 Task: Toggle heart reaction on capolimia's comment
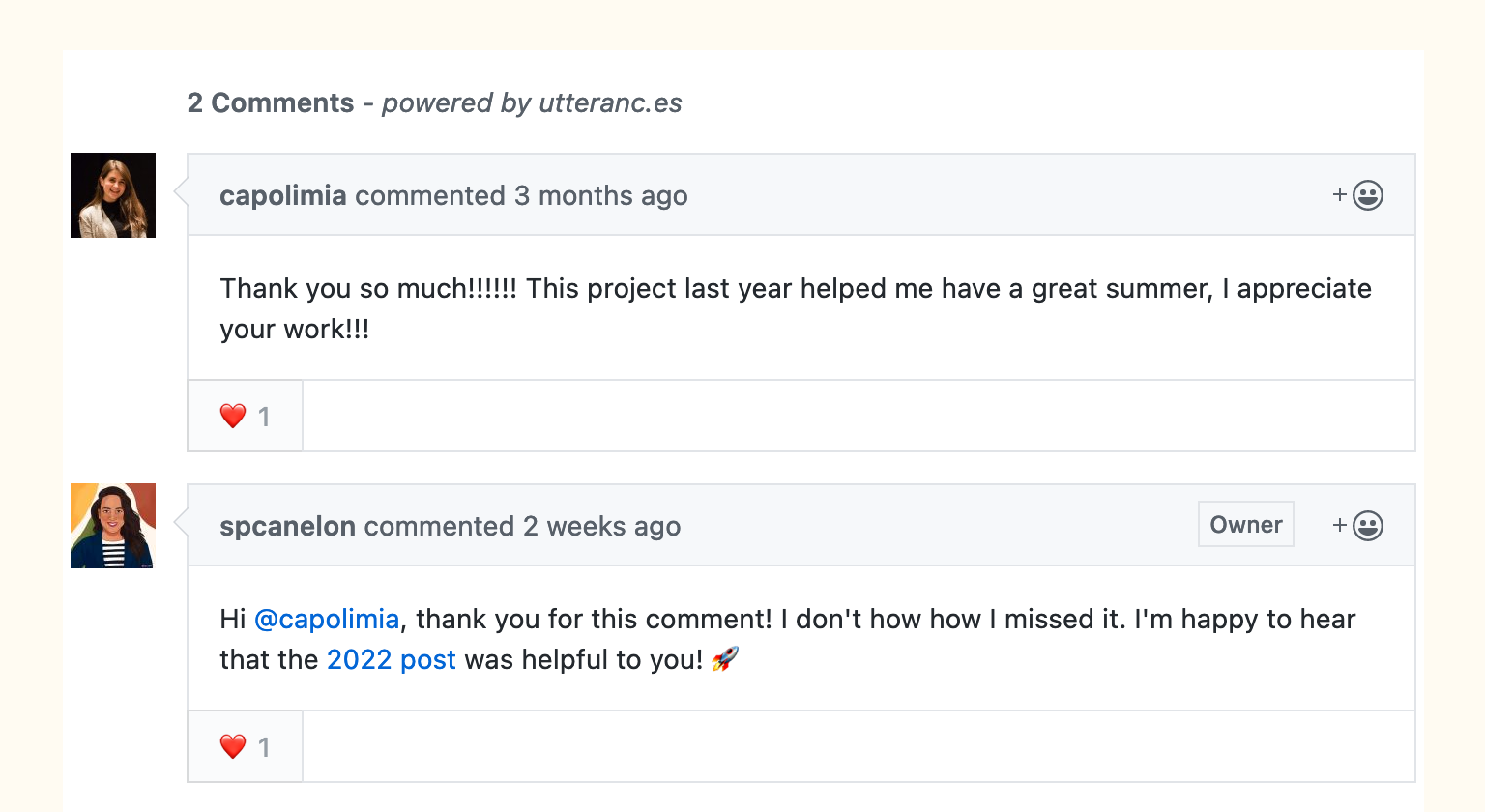(246, 416)
